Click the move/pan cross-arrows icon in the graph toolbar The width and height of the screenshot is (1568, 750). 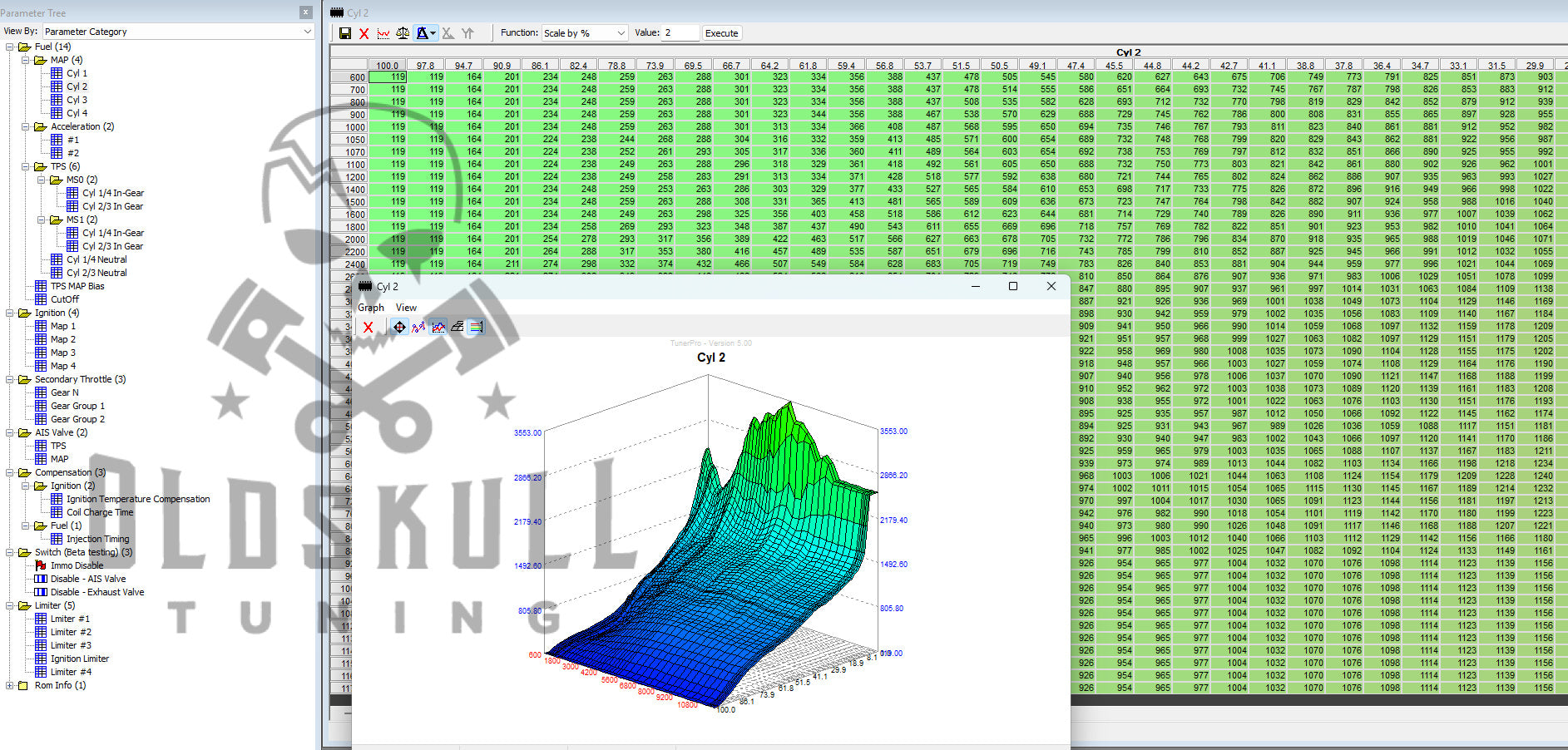[399, 327]
